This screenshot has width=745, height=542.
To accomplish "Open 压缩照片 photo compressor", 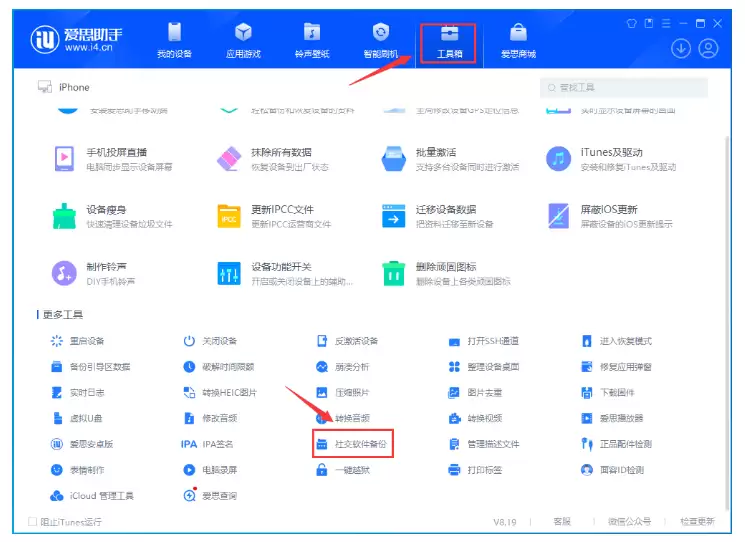I will click(x=343, y=392).
